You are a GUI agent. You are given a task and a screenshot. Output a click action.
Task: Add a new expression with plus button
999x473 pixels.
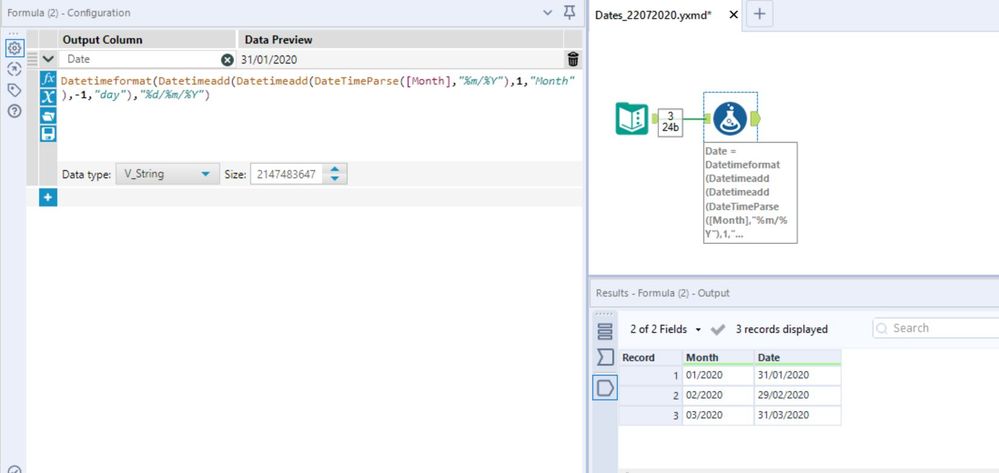tap(48, 198)
